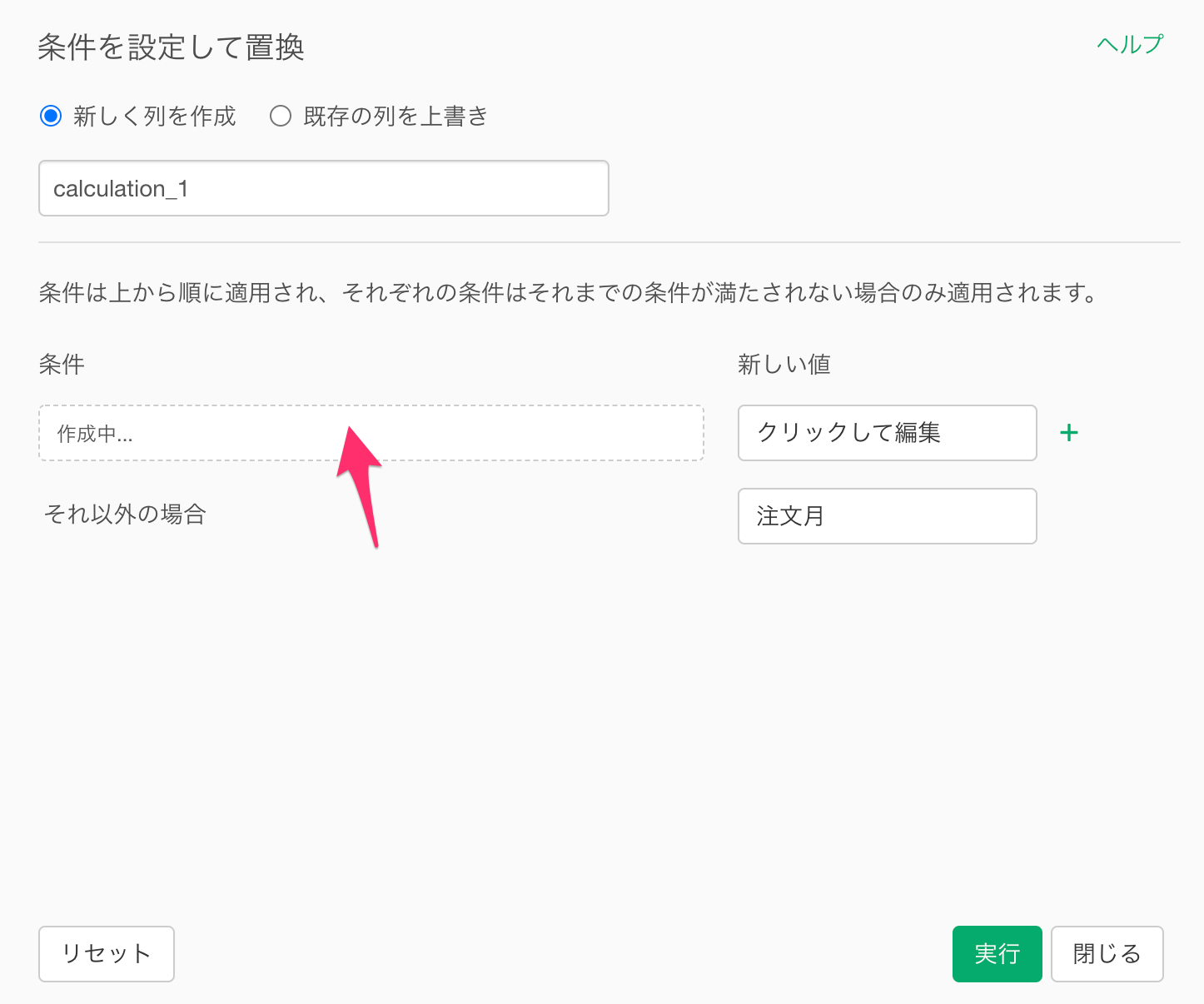Screen dimensions: 1204x1004
Task: Click the 条件を設定して置換 dialog title
Action: (x=171, y=47)
